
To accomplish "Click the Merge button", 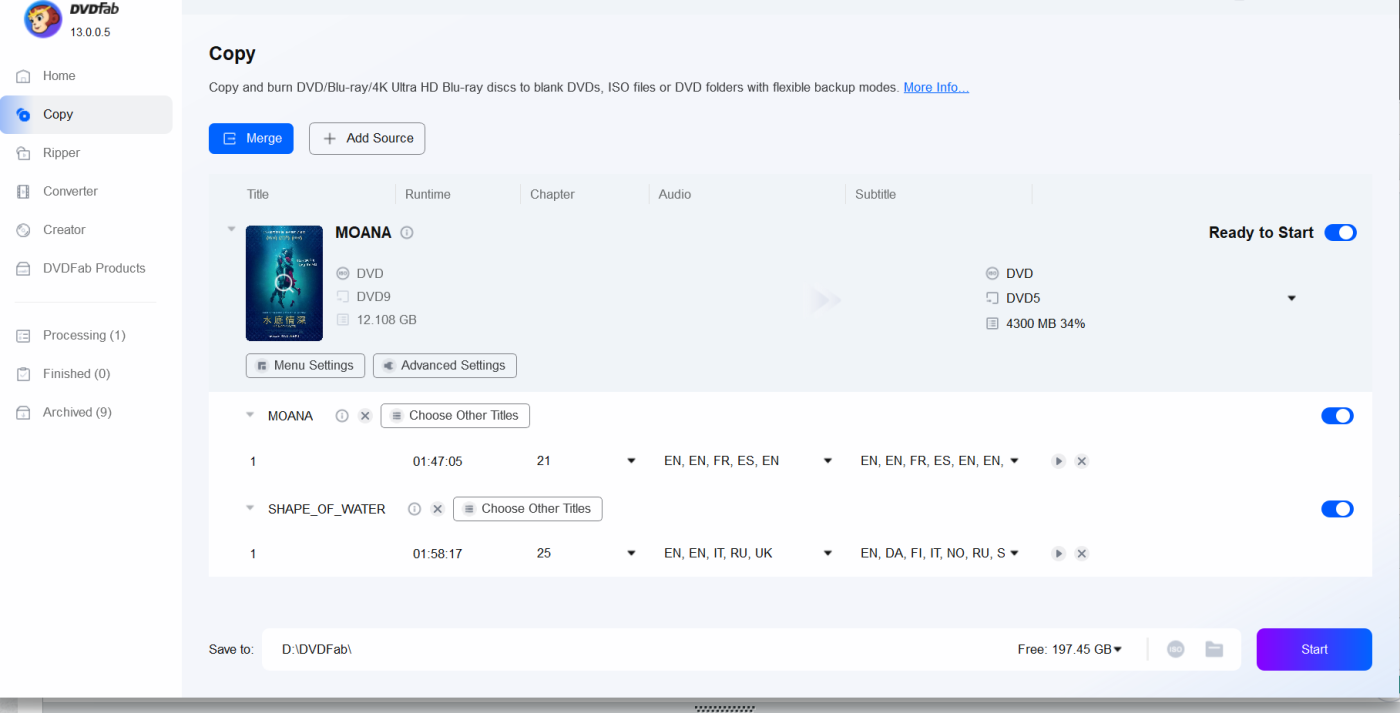I will pyautogui.click(x=251, y=138).
